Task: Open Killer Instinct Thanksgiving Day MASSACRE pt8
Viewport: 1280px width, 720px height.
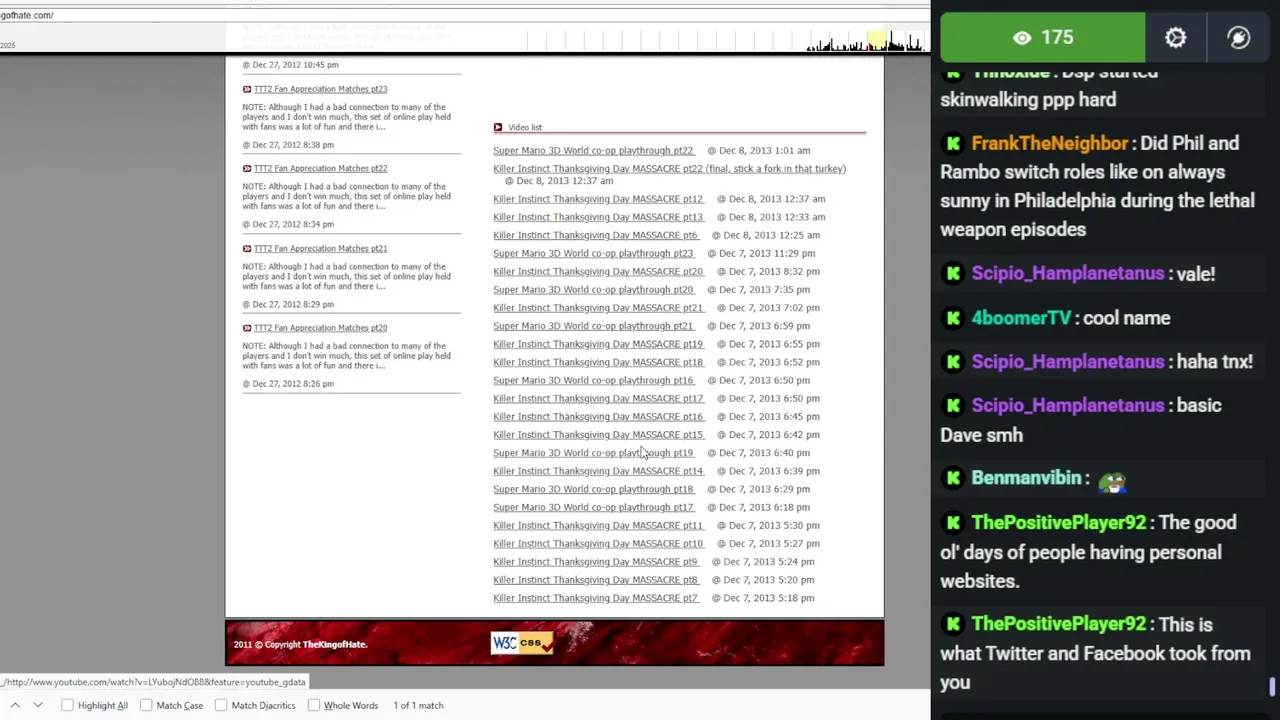Action: (595, 580)
